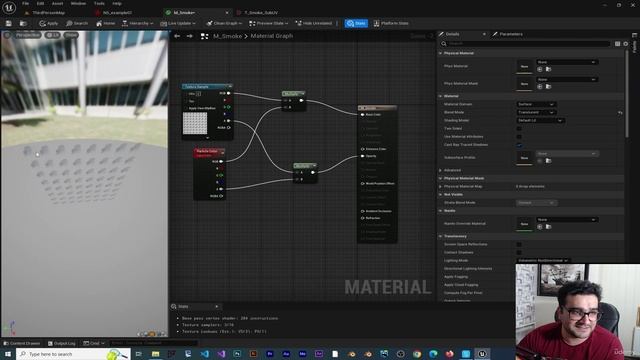Switch to the NS_example02 tab
The width and height of the screenshot is (640, 360).
pos(117,13)
